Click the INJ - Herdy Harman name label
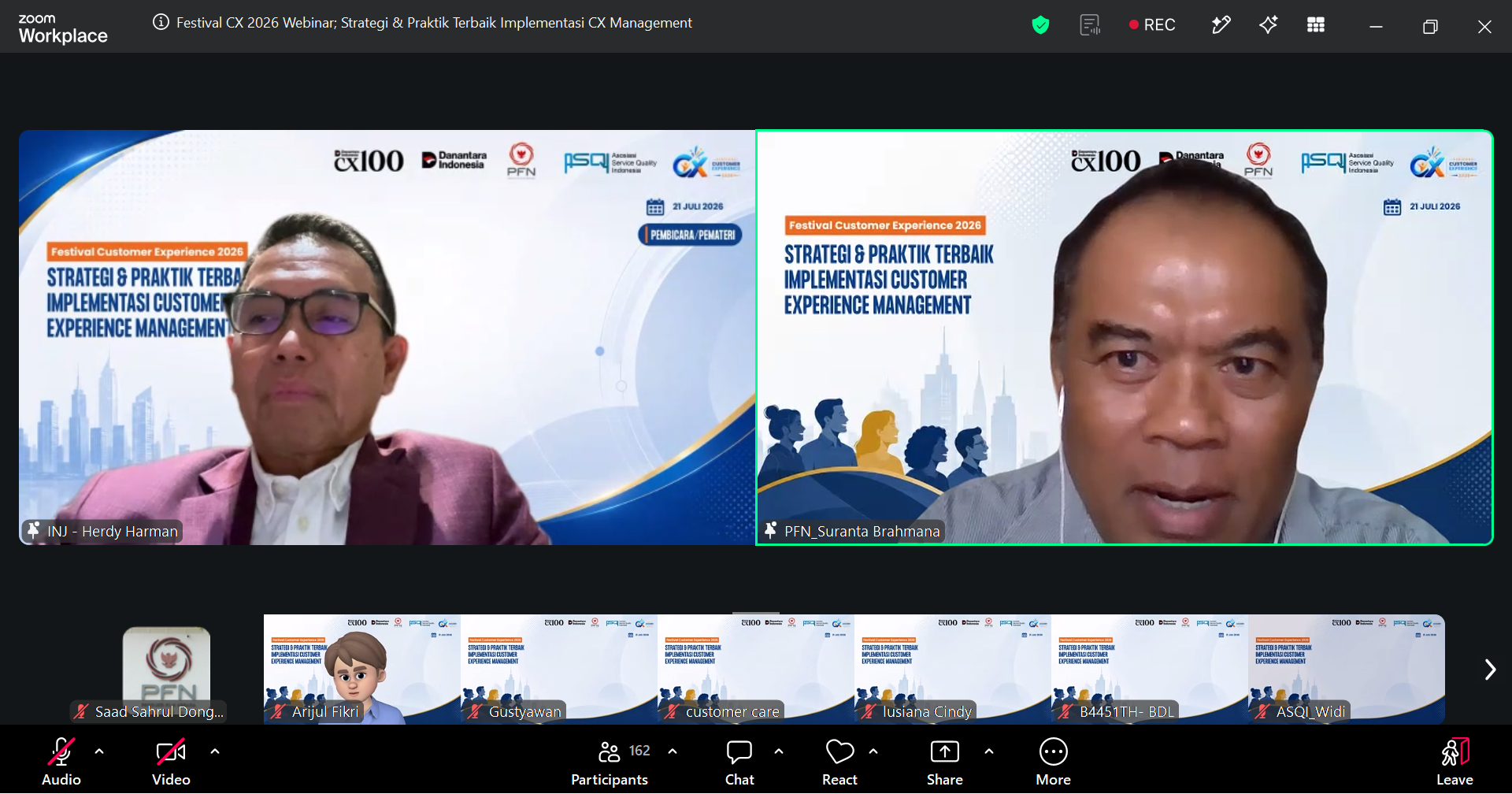Image resolution: width=1512 pixels, height=794 pixels. pyautogui.click(x=113, y=532)
